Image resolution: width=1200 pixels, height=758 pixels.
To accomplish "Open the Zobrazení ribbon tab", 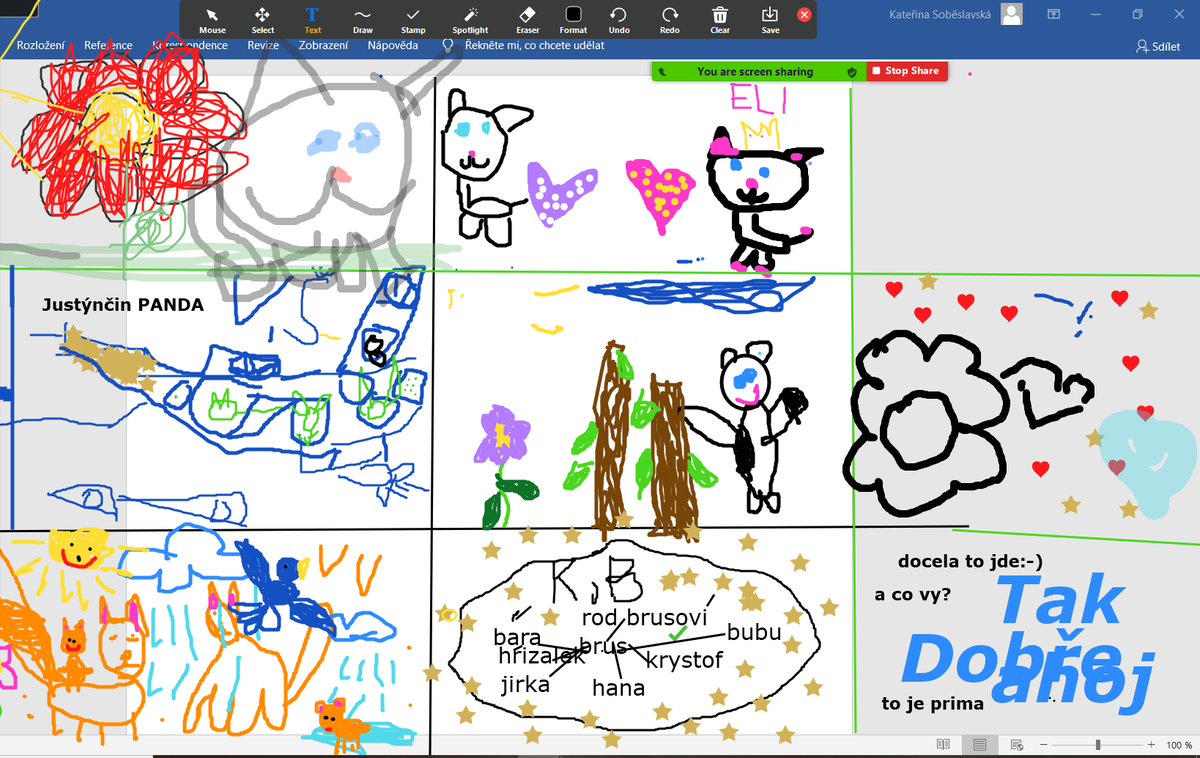I will coord(322,45).
